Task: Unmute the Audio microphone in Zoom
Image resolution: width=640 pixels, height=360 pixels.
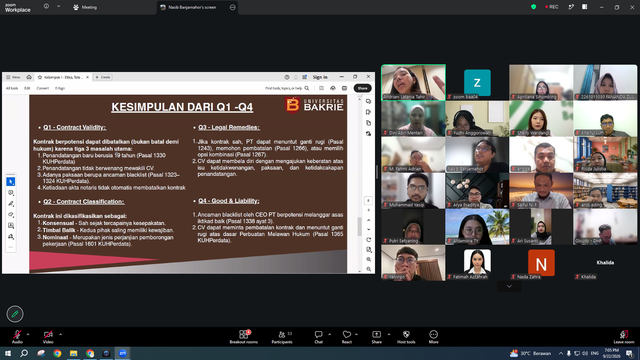Action: 17,336
